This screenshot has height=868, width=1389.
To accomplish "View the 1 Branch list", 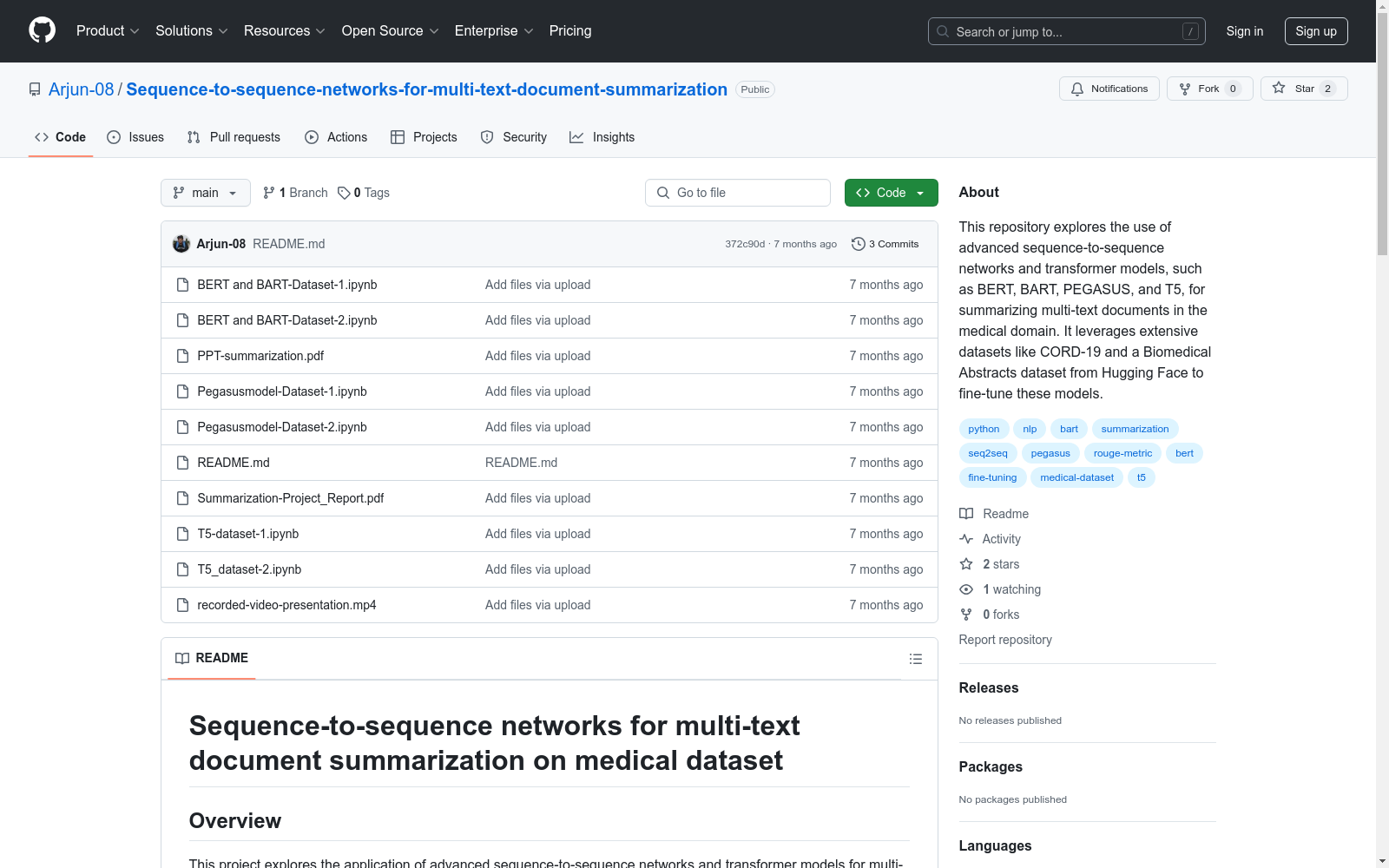I will coord(295,193).
